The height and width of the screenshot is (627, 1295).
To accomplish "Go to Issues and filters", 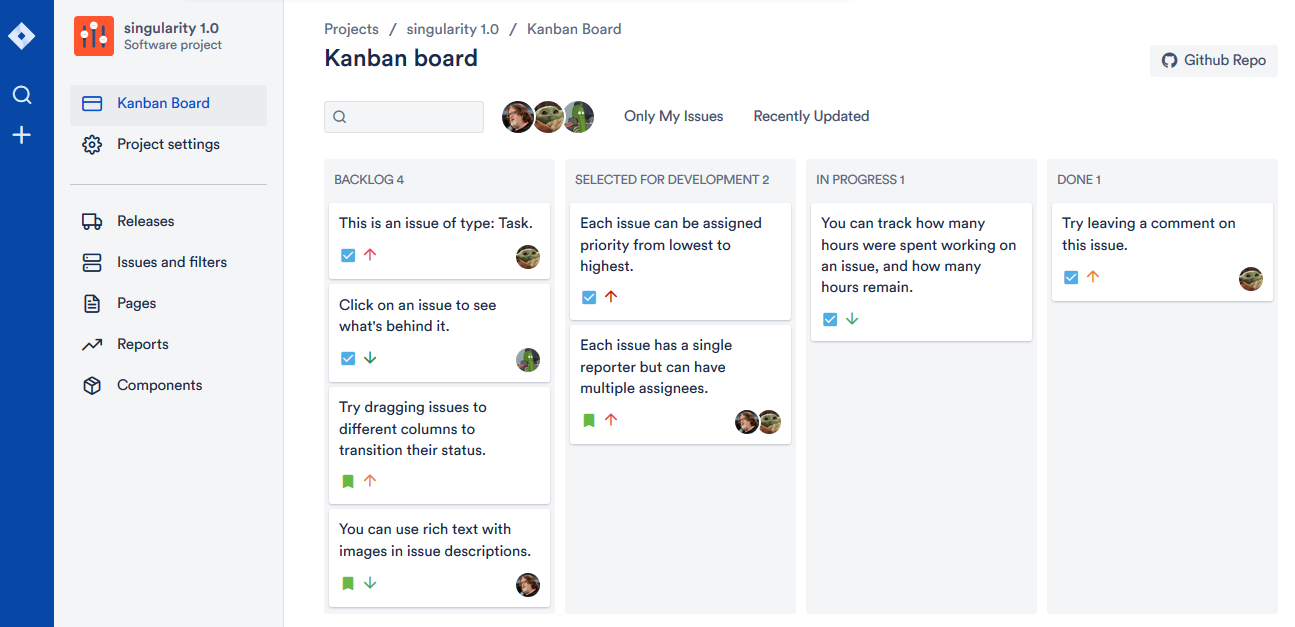I will (x=171, y=262).
